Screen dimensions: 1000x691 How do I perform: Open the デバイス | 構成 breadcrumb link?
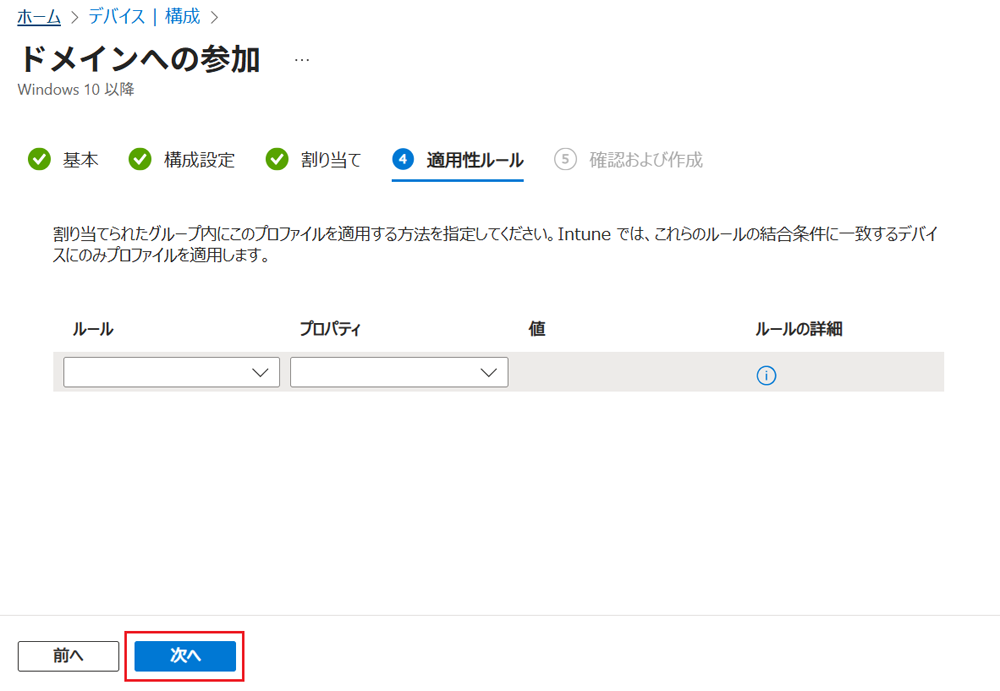tap(144, 17)
